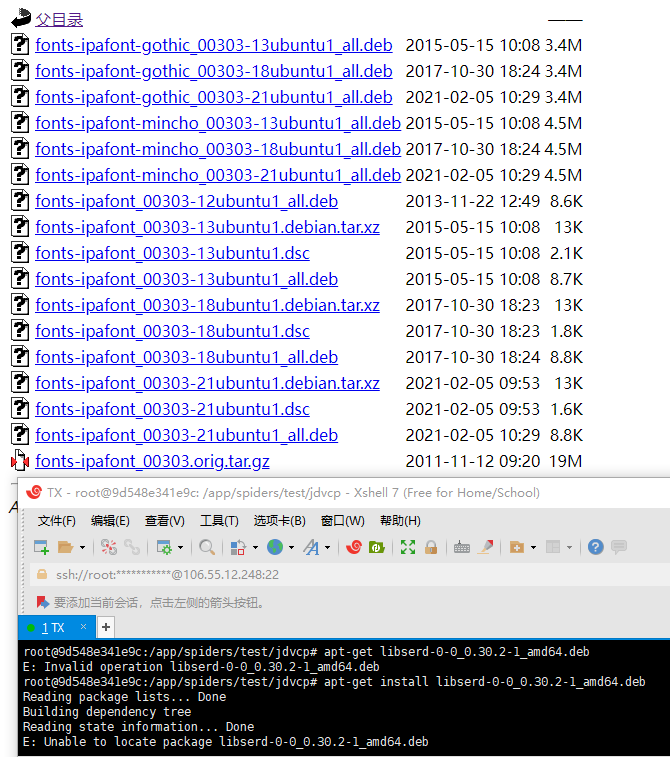Open fonts-ipafont_00303-18ubuntu1.debian.tar.xz link
Screen dimensions: 670x757
pyautogui.click(x=207, y=306)
